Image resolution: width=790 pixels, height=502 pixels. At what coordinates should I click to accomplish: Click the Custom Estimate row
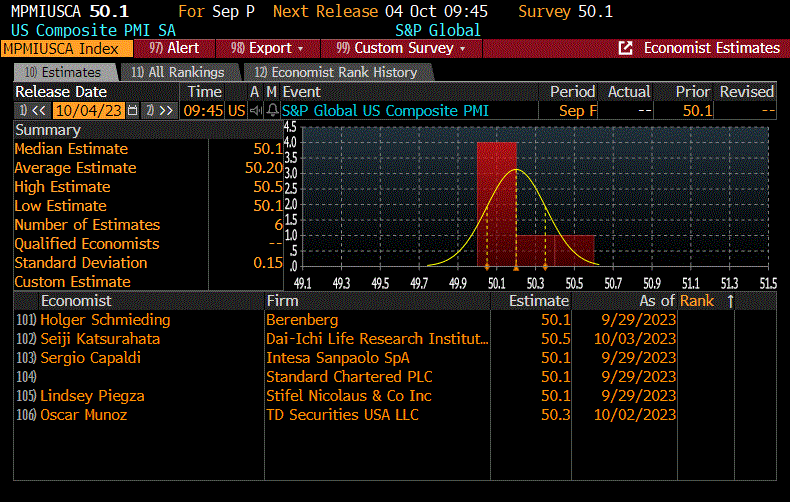[149, 282]
